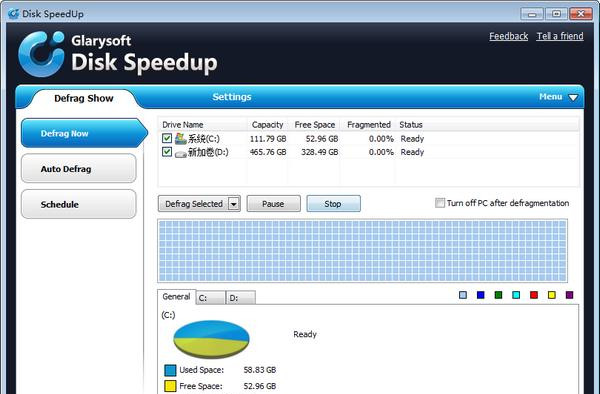600x394 pixels.
Task: Close the Disk SpeedUp window
Action: (581, 14)
